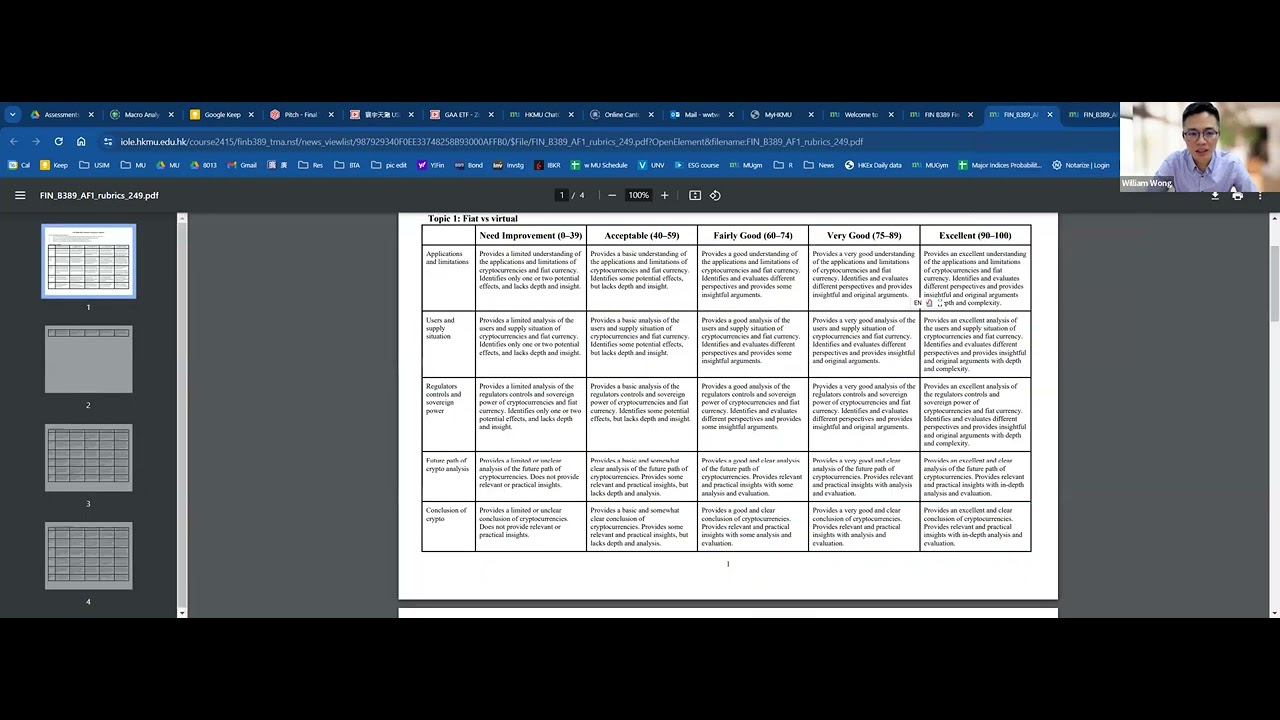Open the Gmail bookmark
Screen dimensions: 1280x720
(242, 165)
